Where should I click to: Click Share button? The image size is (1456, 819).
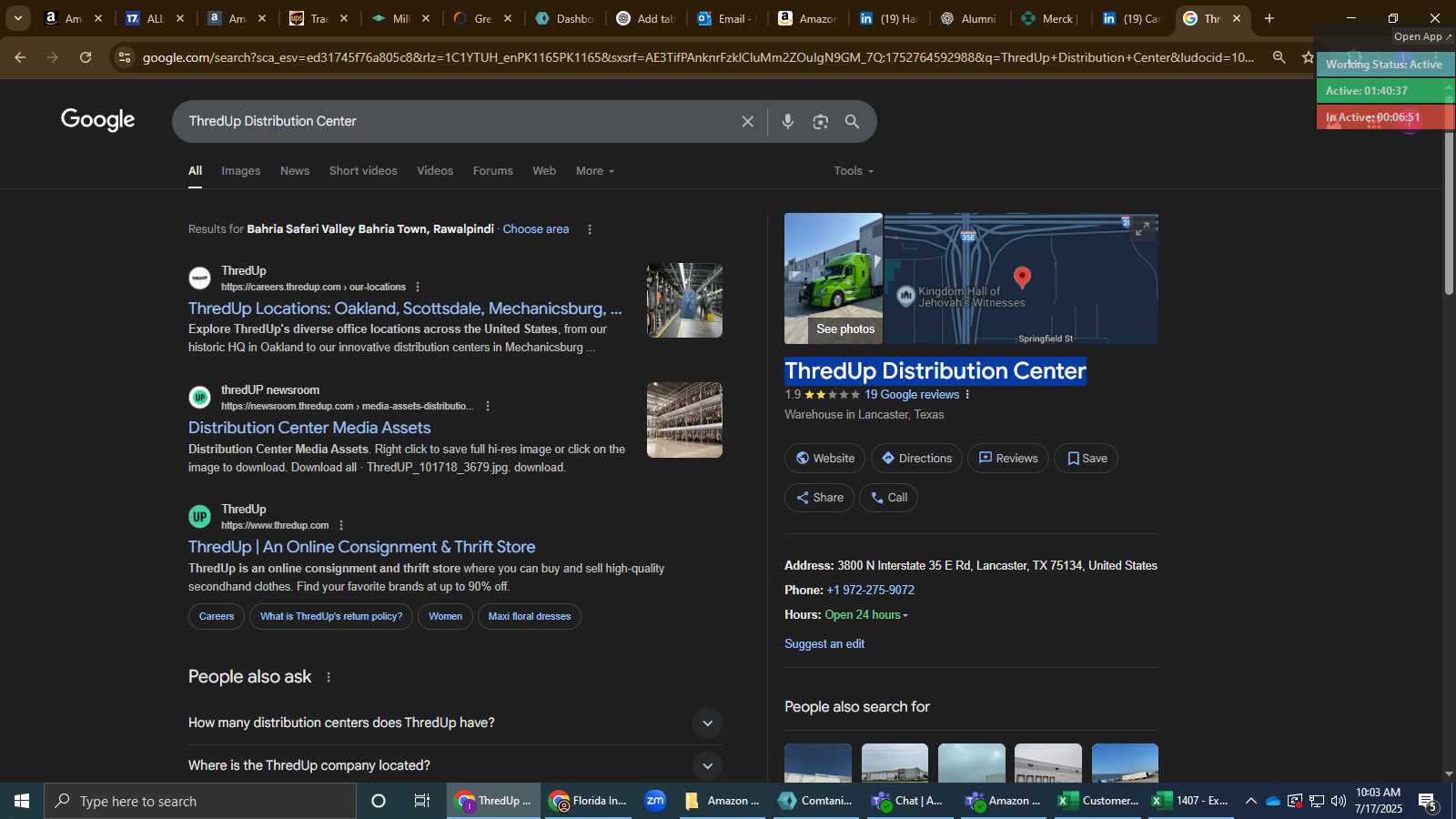pos(819,498)
